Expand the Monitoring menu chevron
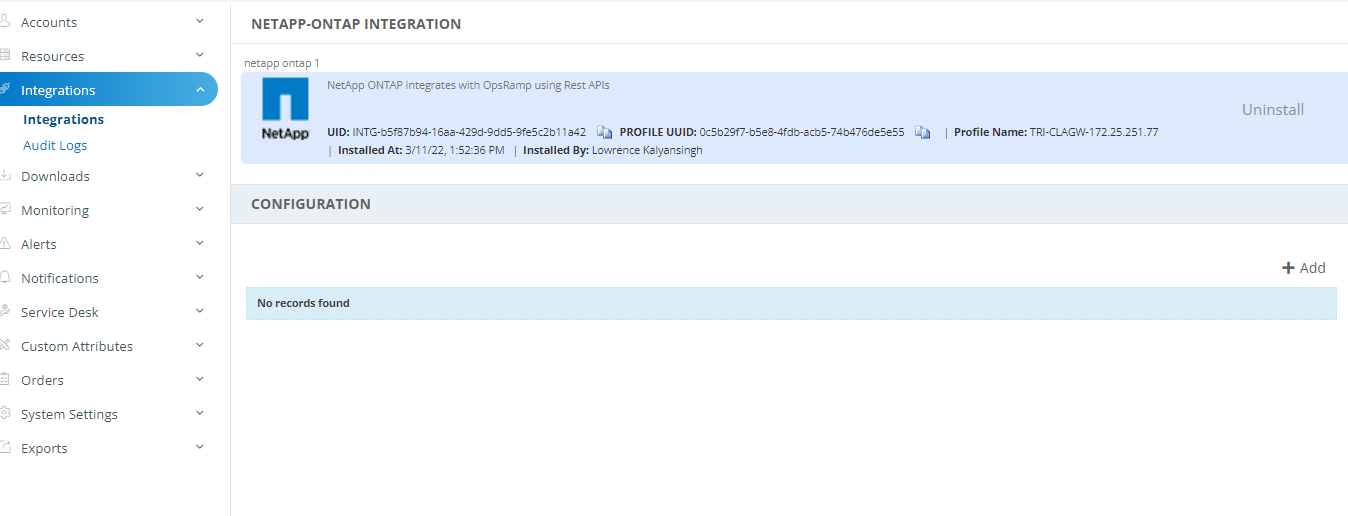Screen dimensions: 1348x516 pos(200,209)
